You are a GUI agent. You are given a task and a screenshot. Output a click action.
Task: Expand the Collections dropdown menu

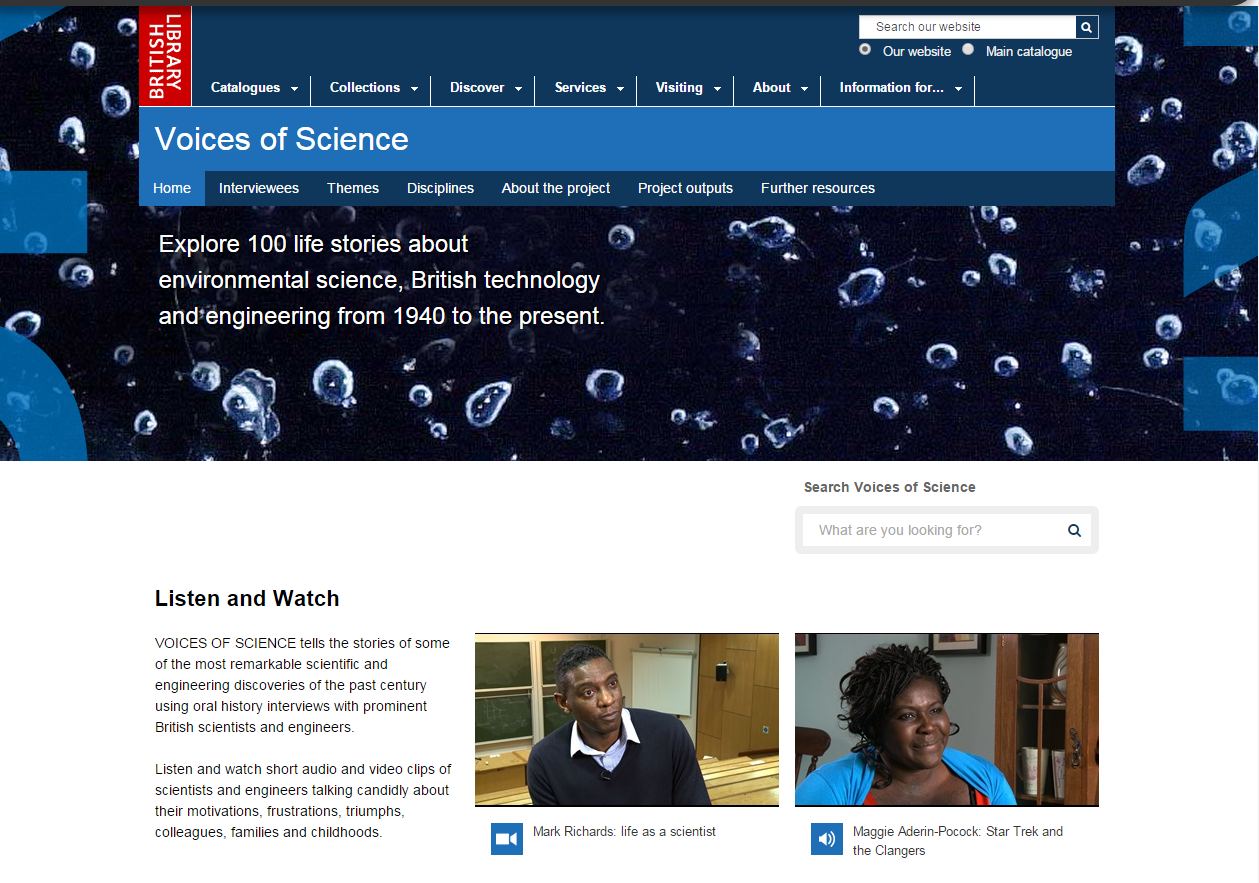[x=374, y=88]
